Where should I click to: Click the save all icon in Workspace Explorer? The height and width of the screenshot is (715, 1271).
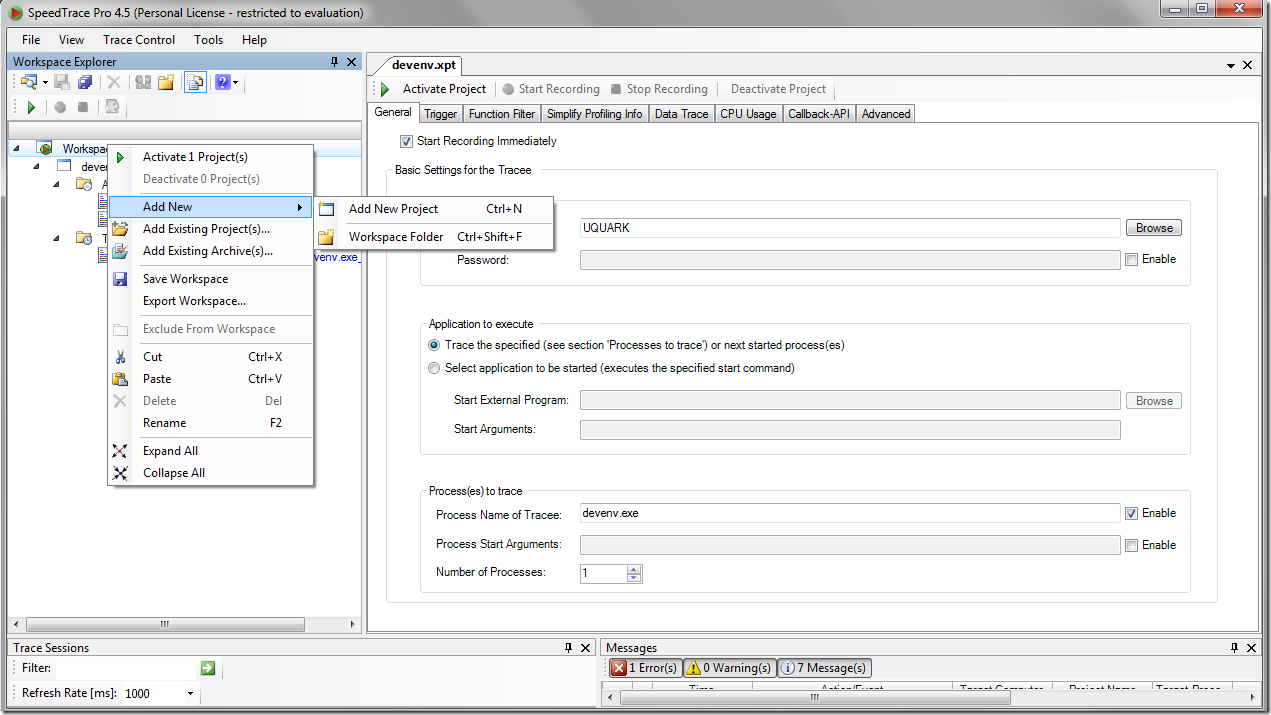point(85,82)
